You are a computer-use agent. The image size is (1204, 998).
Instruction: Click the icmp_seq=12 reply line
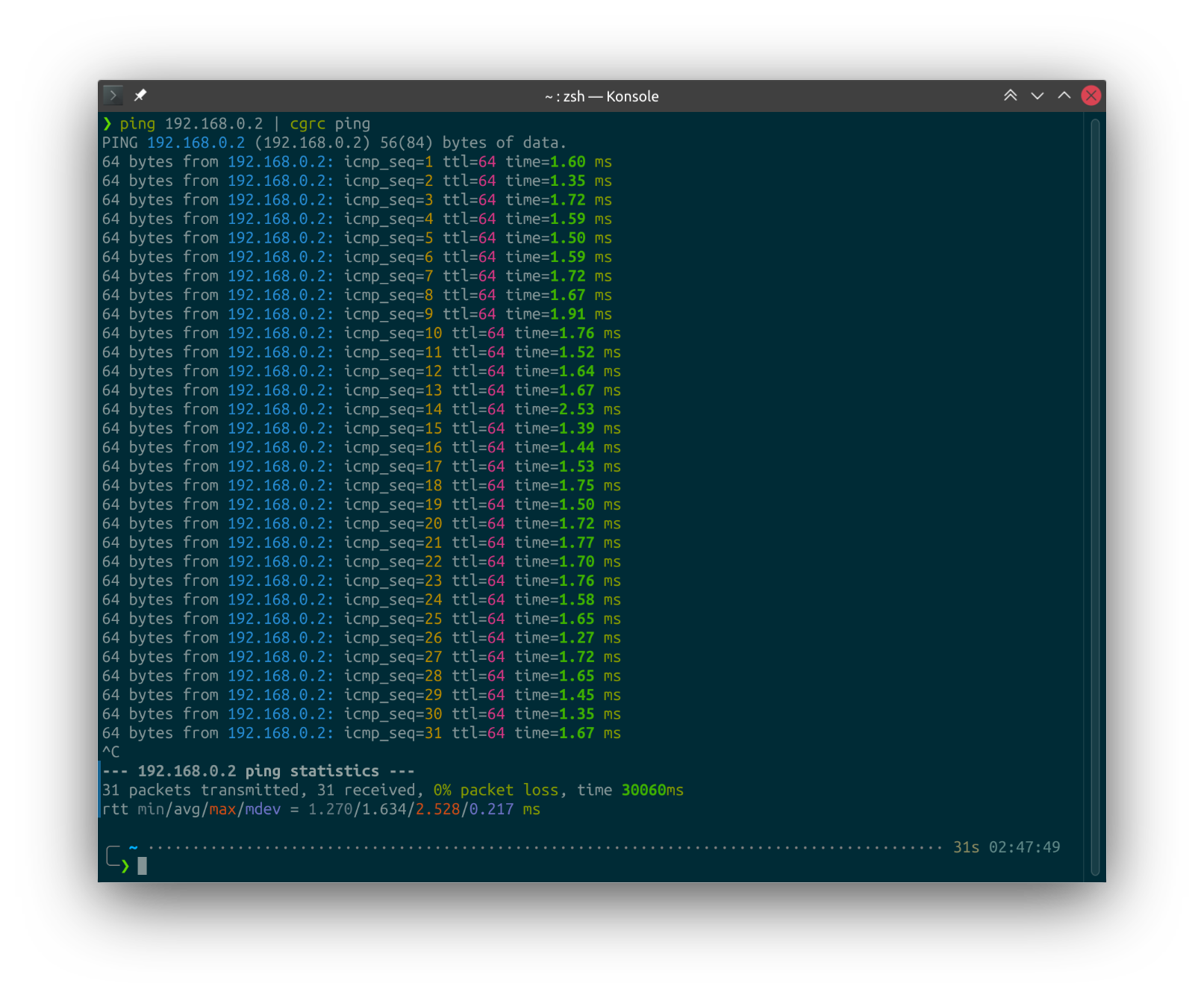pos(361,371)
